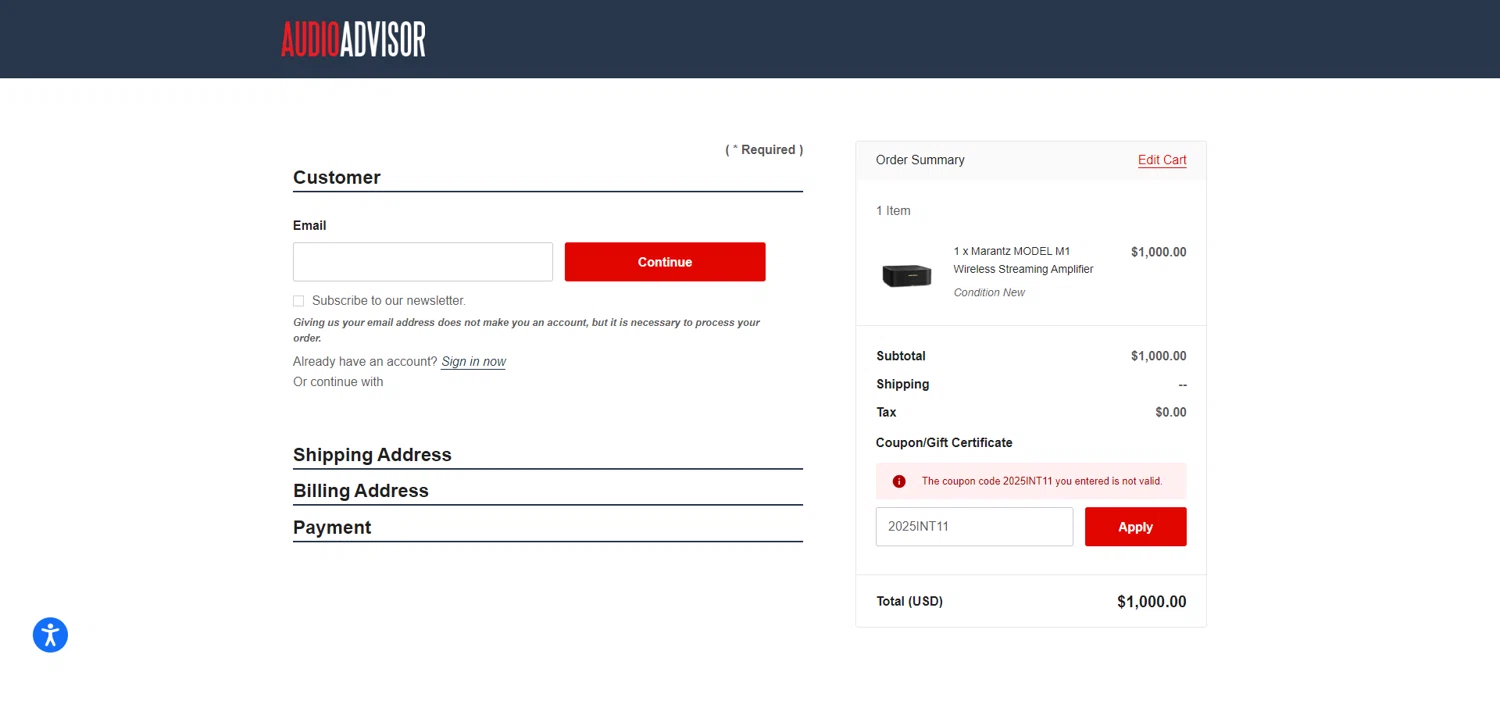Click the Already have an account? text
This screenshot has height=723, width=1500.
pos(365,362)
